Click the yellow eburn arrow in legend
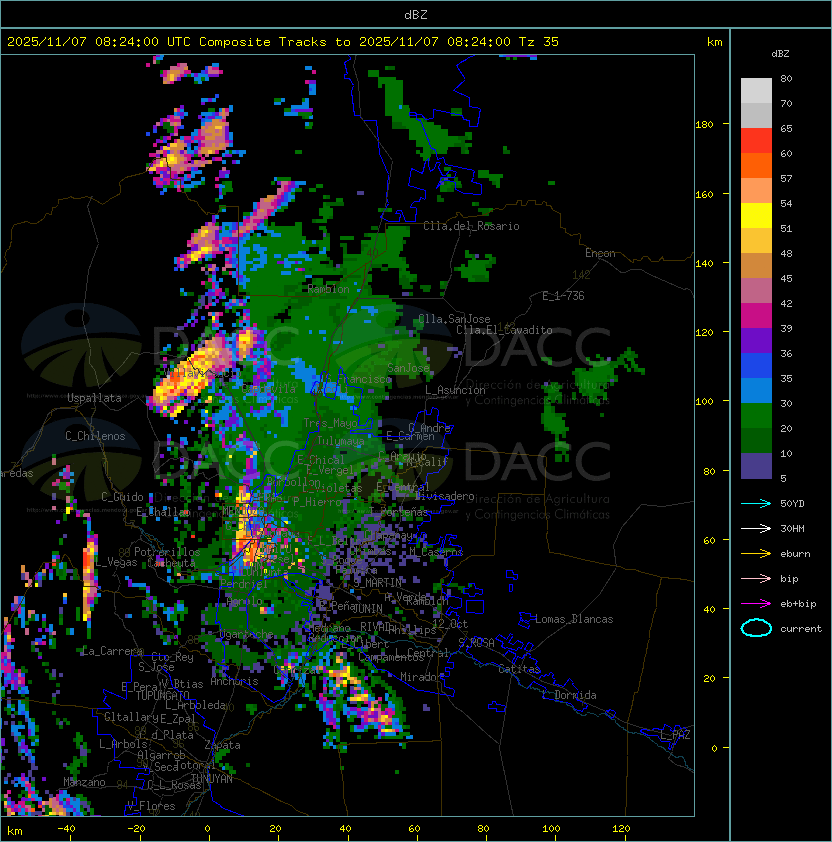The image size is (832, 842). (x=756, y=553)
